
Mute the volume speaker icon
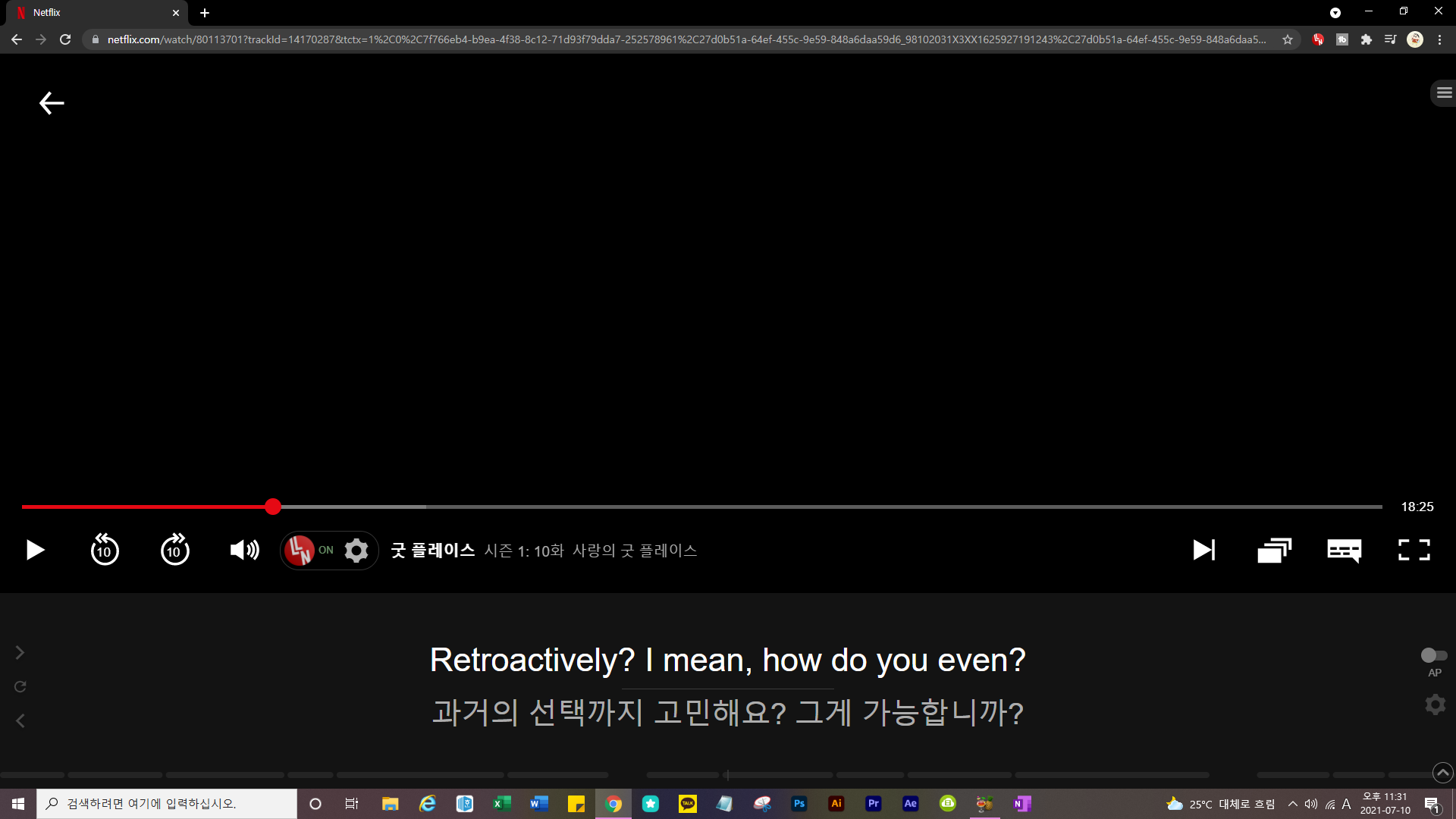(244, 550)
